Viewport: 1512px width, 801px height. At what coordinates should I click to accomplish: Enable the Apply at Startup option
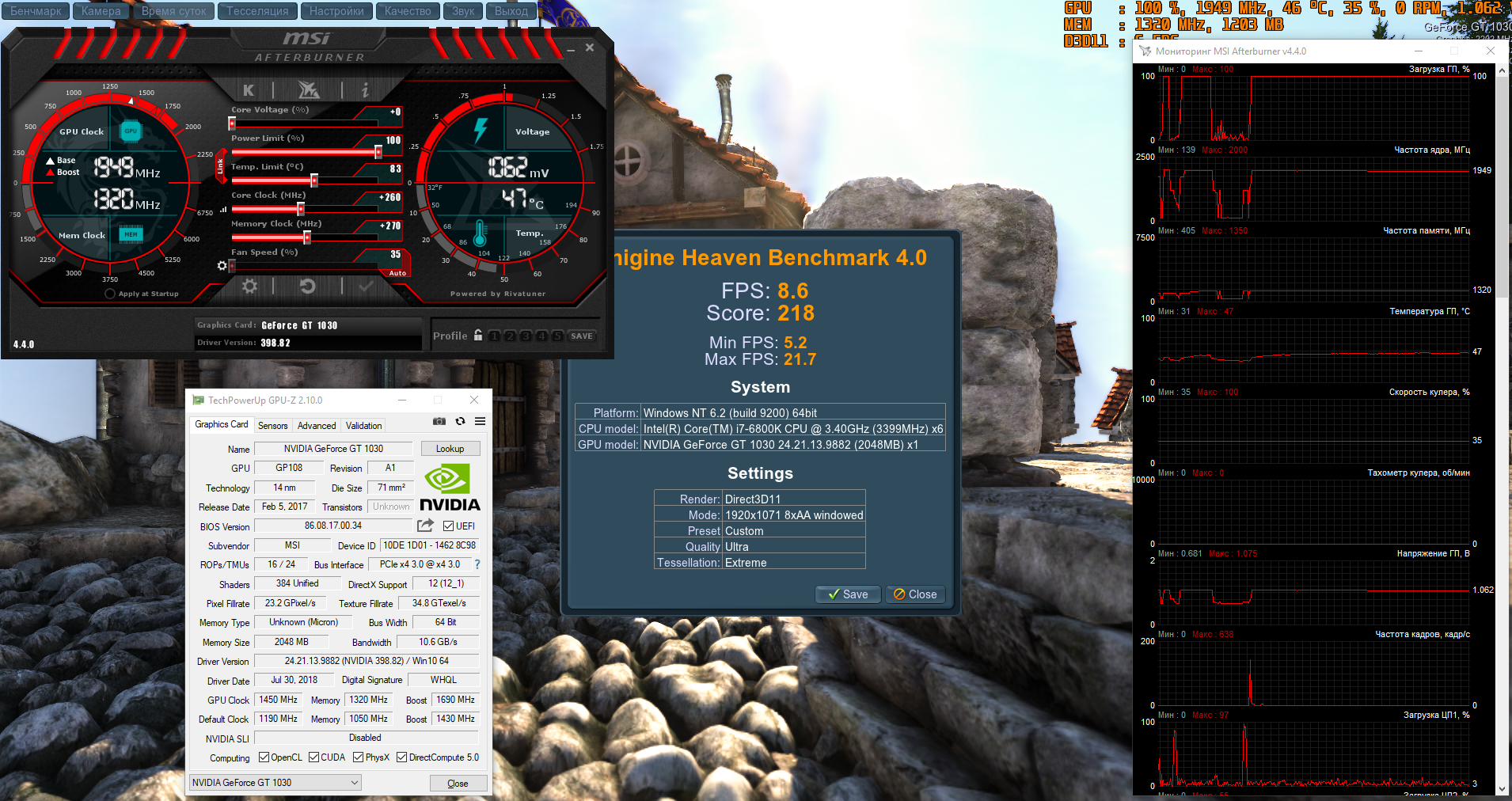point(110,294)
